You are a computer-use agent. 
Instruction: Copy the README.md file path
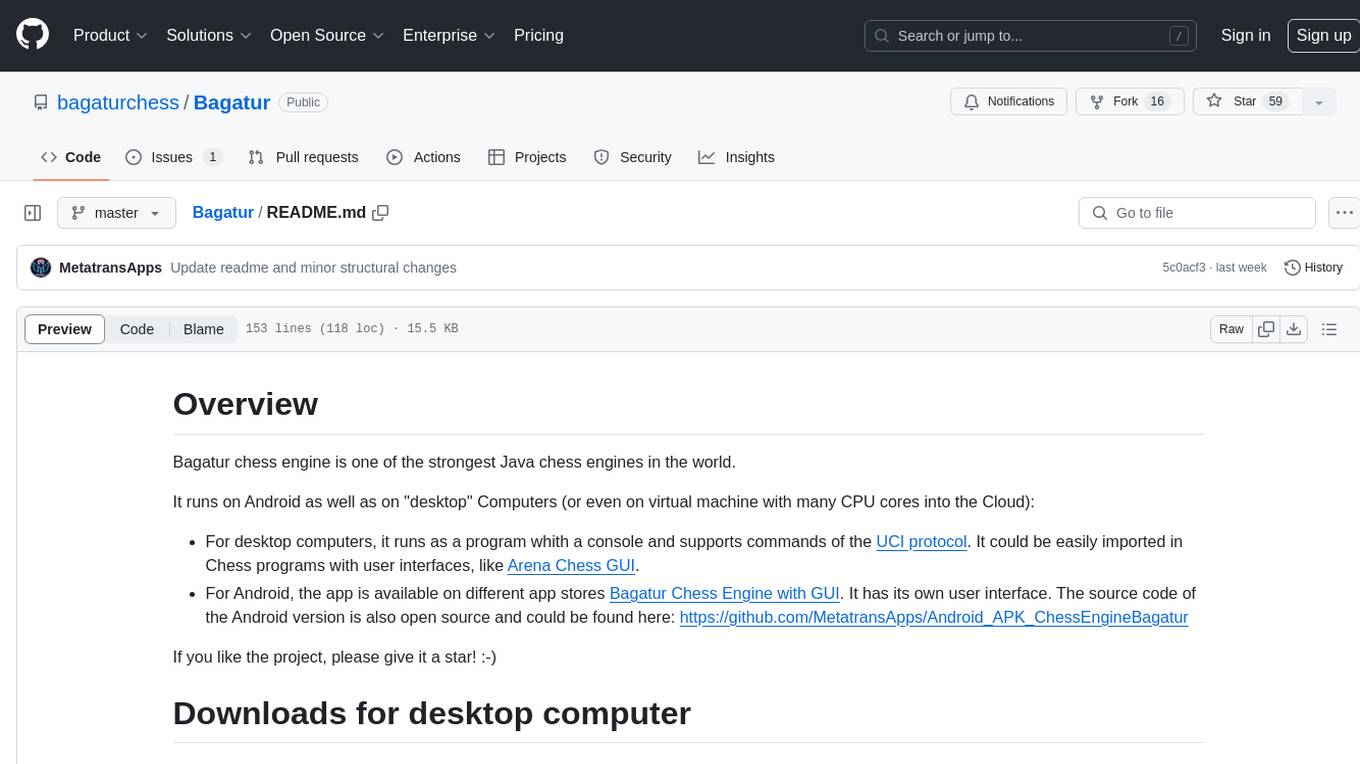(380, 213)
